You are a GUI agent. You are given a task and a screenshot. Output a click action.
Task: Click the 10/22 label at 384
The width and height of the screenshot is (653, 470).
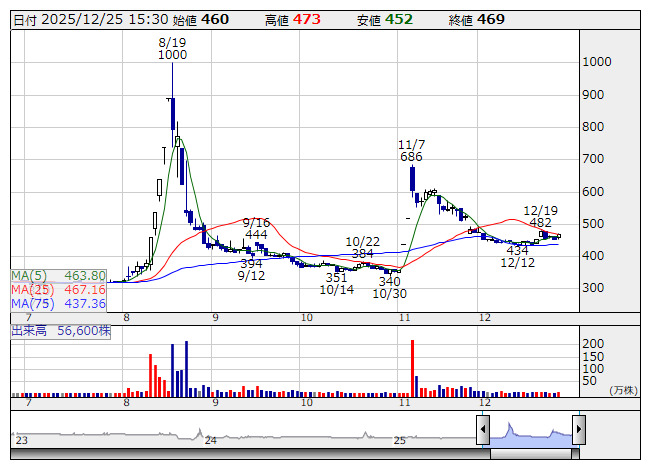[364, 248]
